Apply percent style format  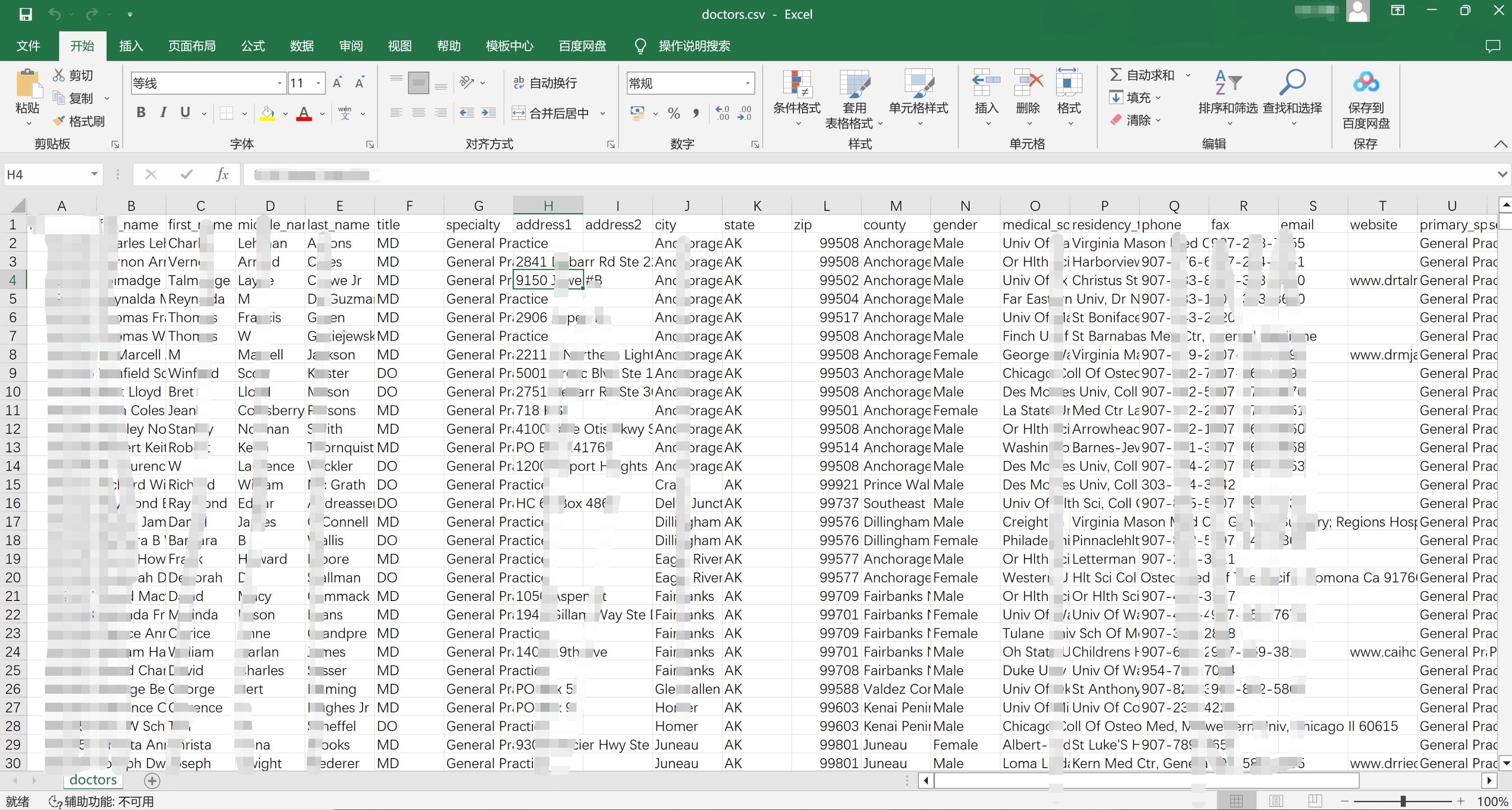click(674, 113)
